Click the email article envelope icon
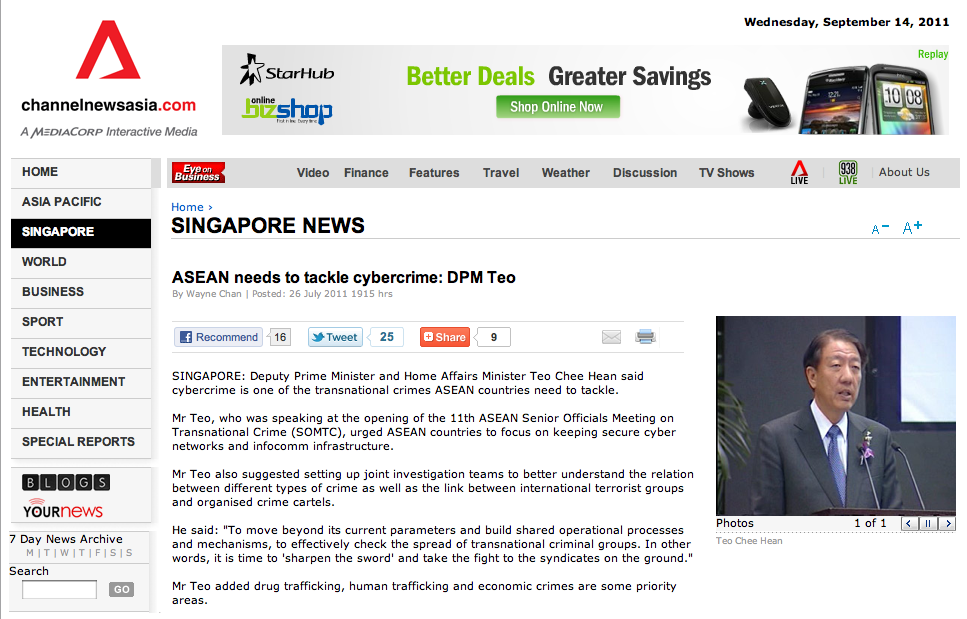This screenshot has width=967, height=619. [611, 337]
